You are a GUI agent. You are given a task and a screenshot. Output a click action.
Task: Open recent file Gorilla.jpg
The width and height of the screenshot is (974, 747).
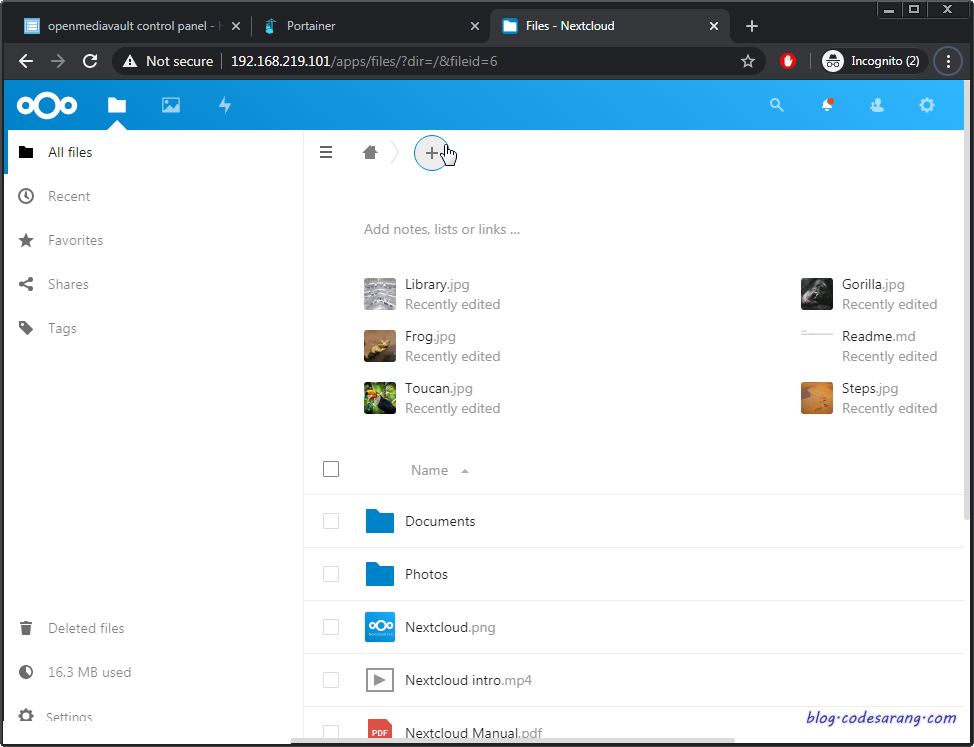873,284
